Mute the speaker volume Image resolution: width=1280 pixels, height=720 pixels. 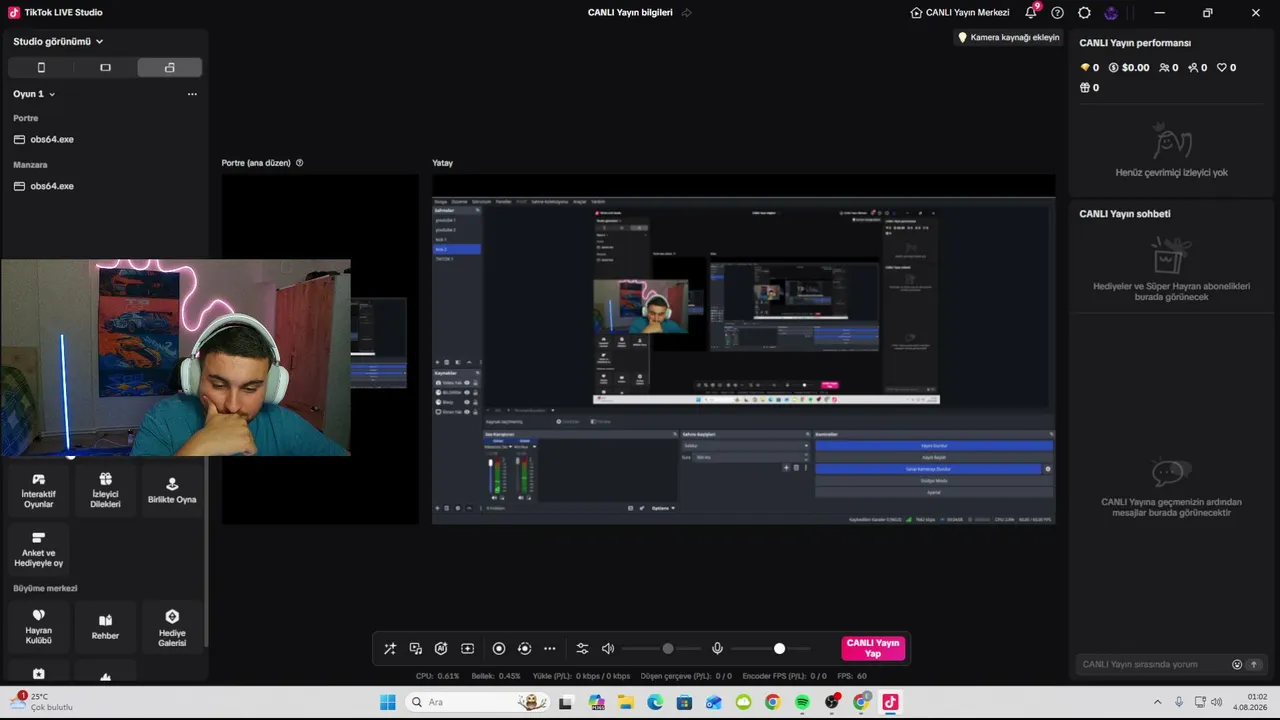click(608, 649)
